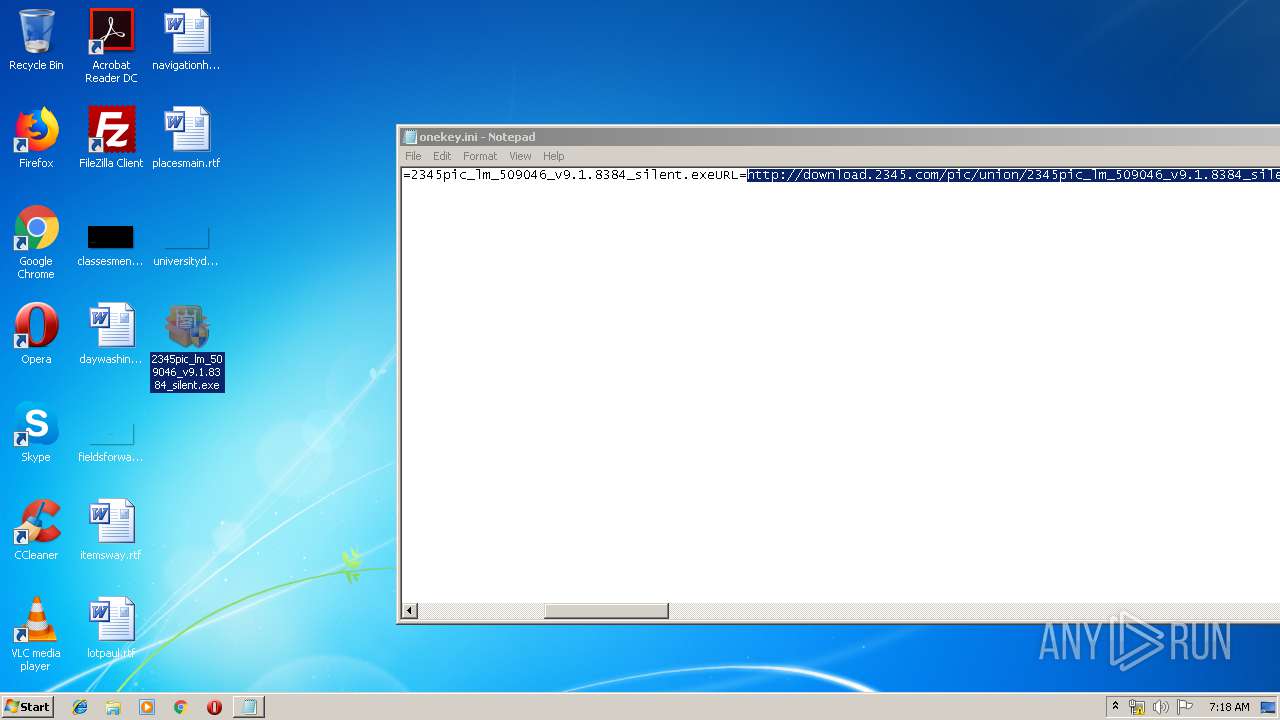Launch Skype from desktop
This screenshot has width=1280, height=720.
(36, 432)
